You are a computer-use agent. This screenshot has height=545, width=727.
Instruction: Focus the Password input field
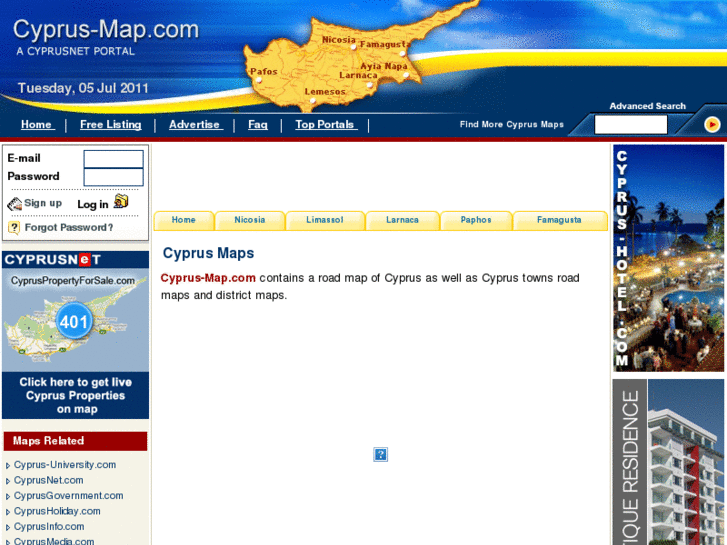click(114, 177)
